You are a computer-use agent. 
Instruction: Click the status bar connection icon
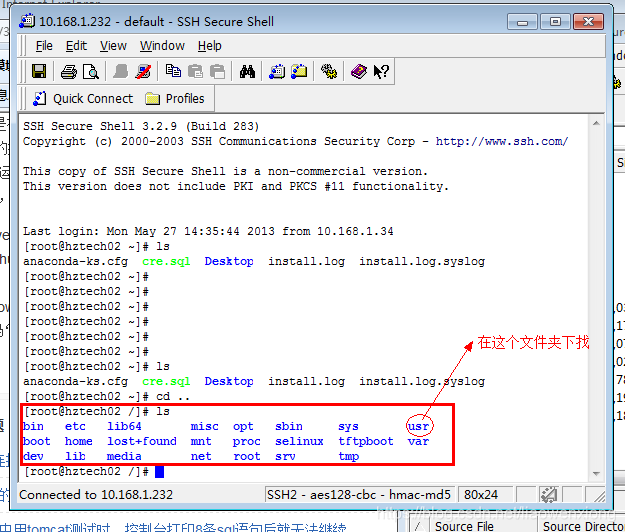[548, 495]
